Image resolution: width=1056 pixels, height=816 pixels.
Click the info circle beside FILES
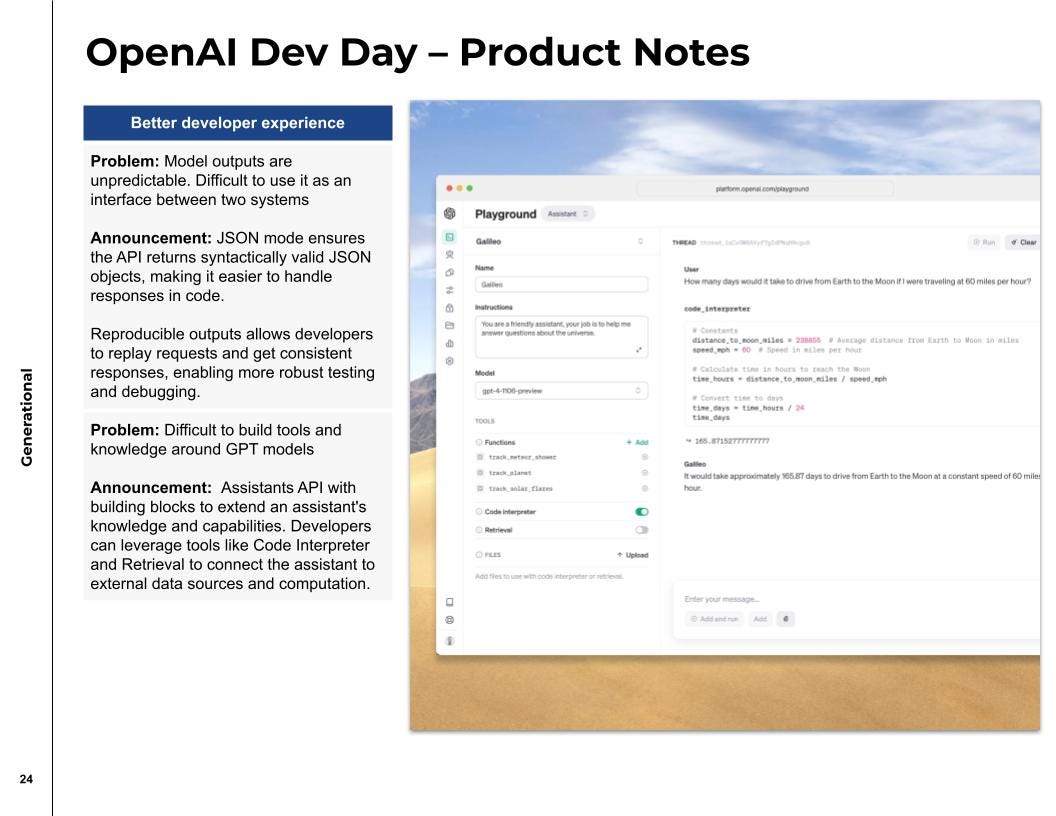[479, 555]
